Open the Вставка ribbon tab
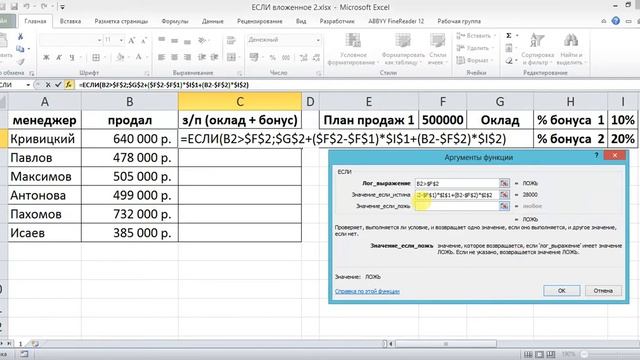The height and width of the screenshot is (360, 640). coord(70,21)
